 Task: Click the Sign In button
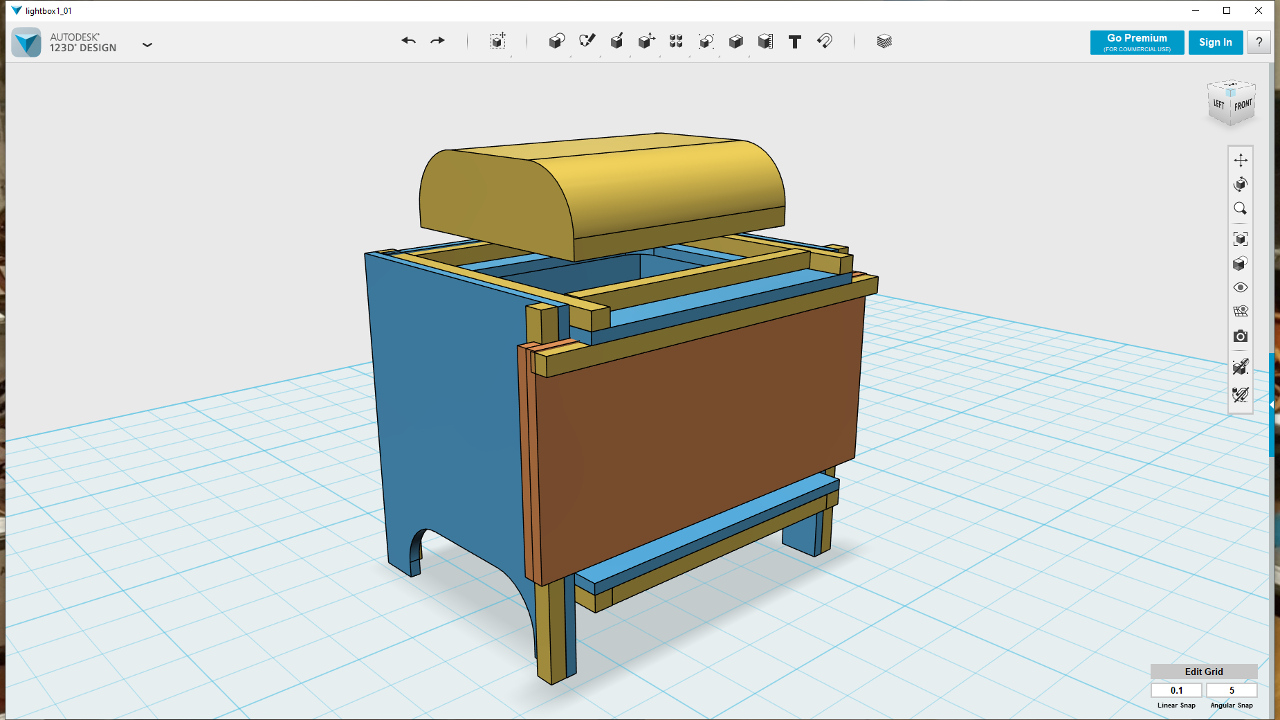[1216, 42]
